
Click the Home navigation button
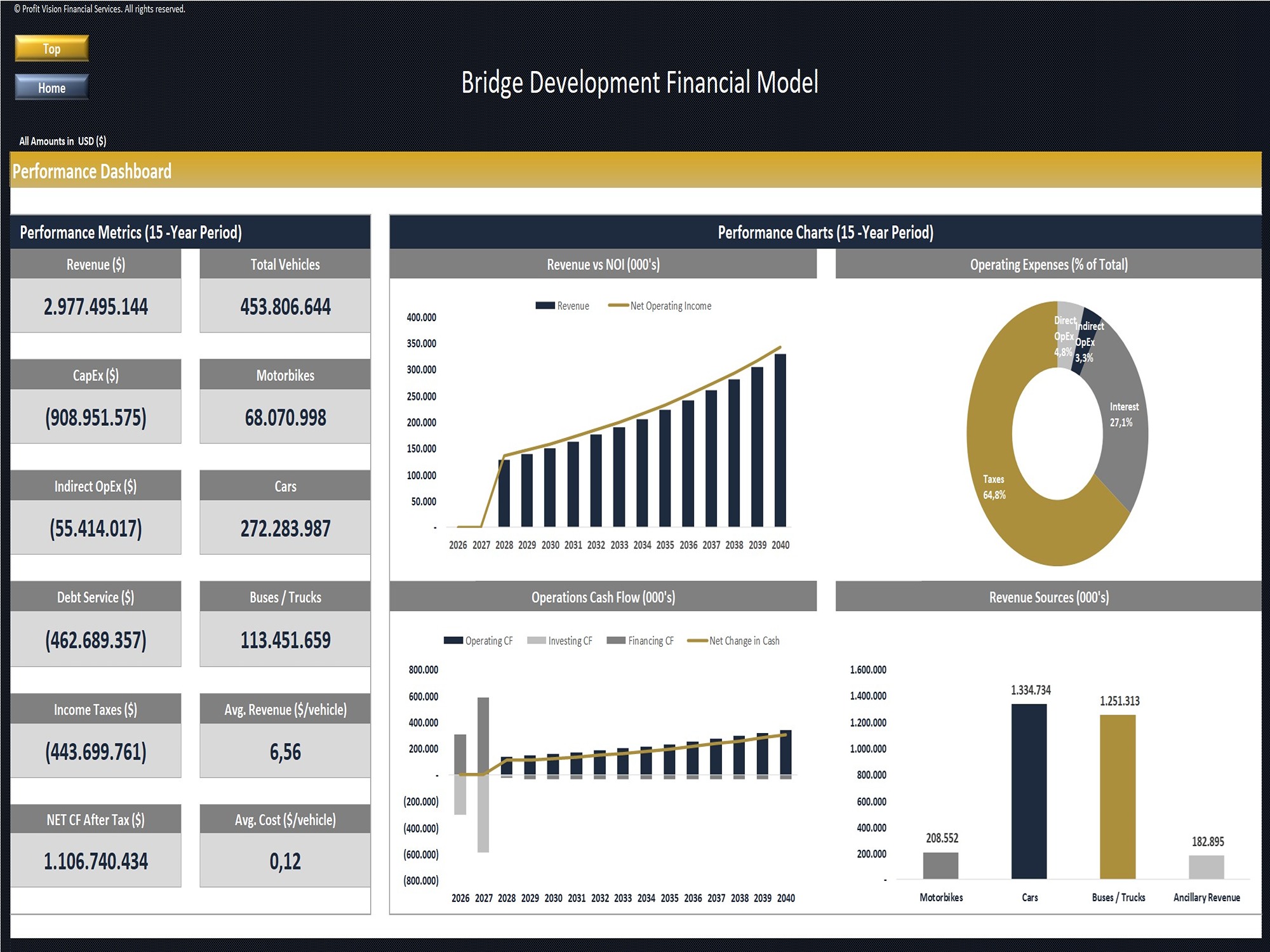click(51, 88)
